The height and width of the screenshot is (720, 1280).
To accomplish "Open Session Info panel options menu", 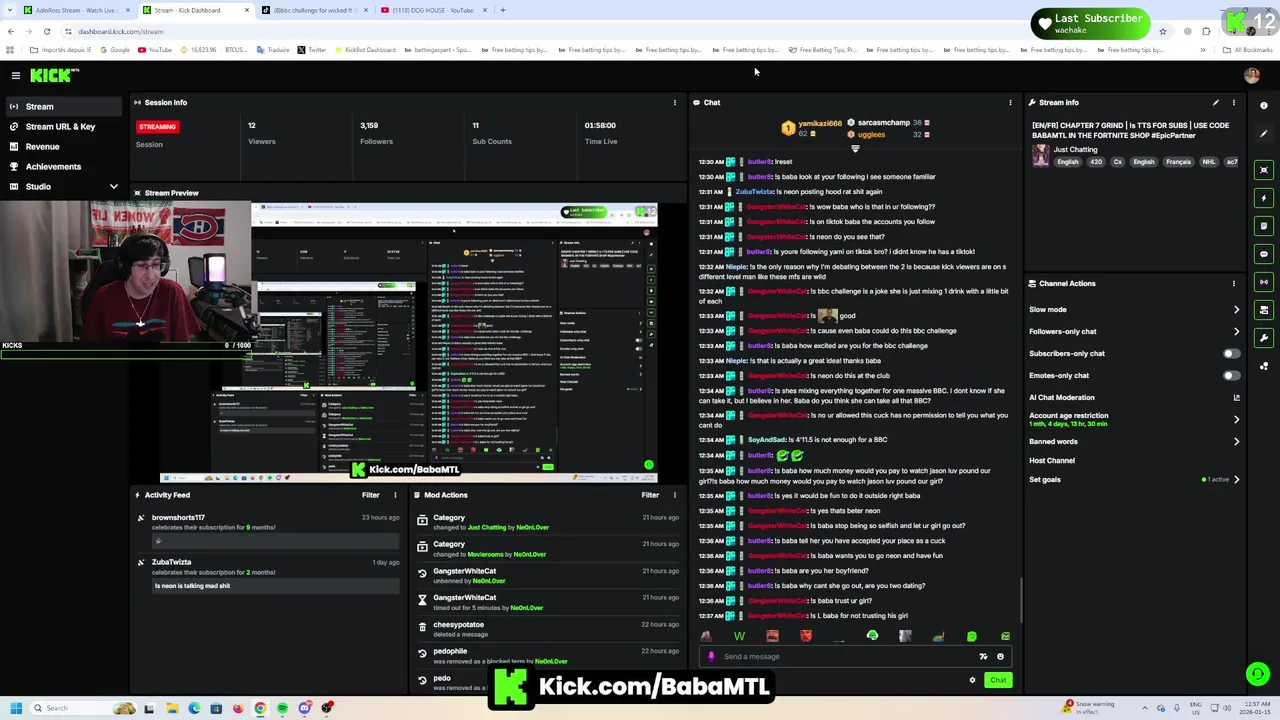I will (674, 102).
